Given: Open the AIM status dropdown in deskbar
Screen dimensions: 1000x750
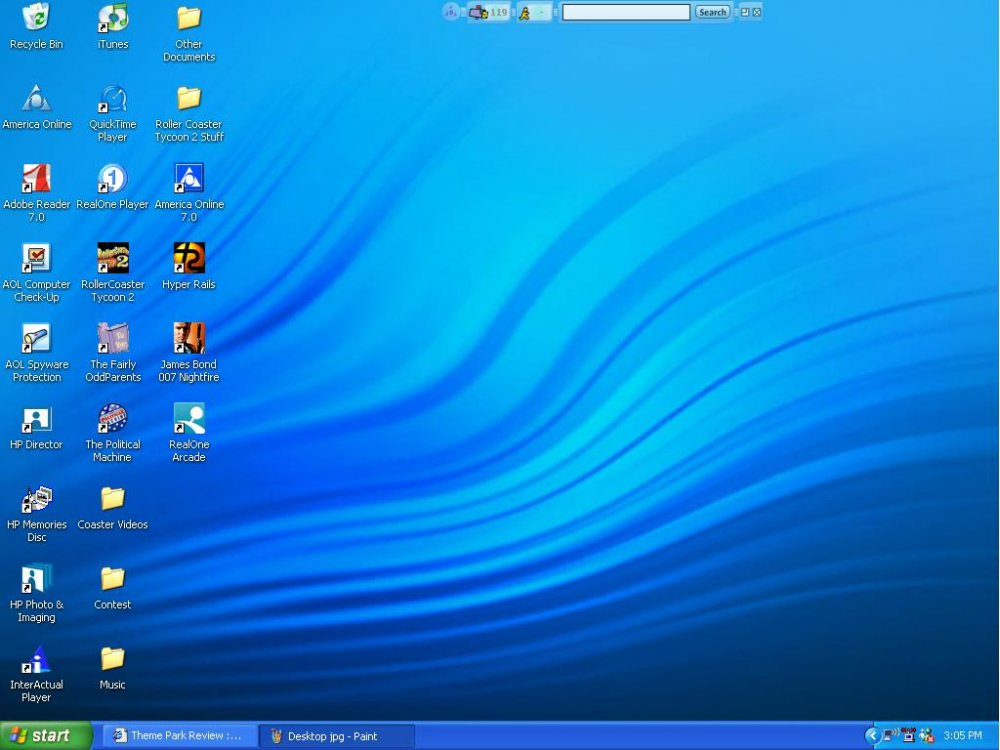Looking at the screenshot, I should tap(541, 13).
